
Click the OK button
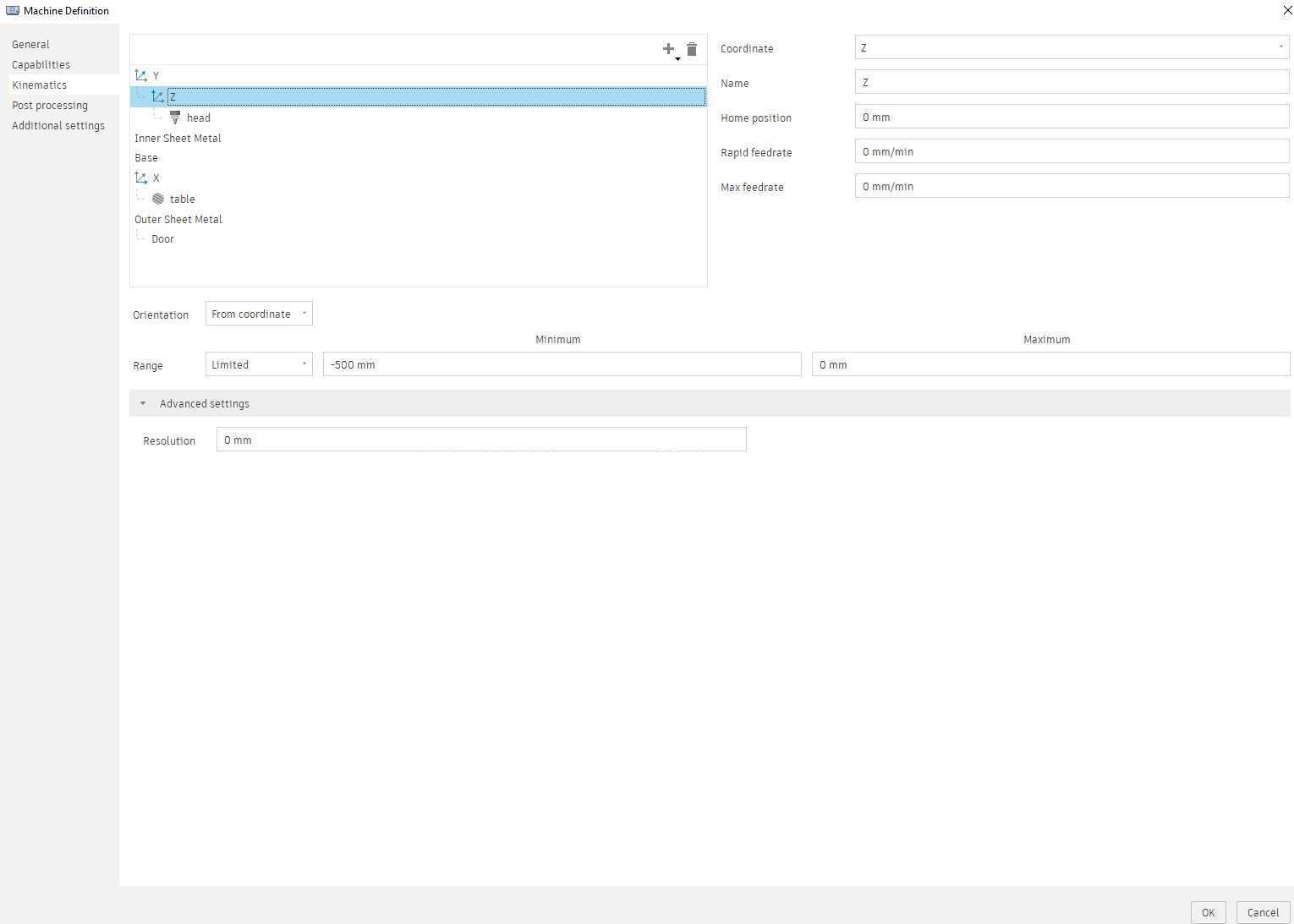(x=1208, y=912)
